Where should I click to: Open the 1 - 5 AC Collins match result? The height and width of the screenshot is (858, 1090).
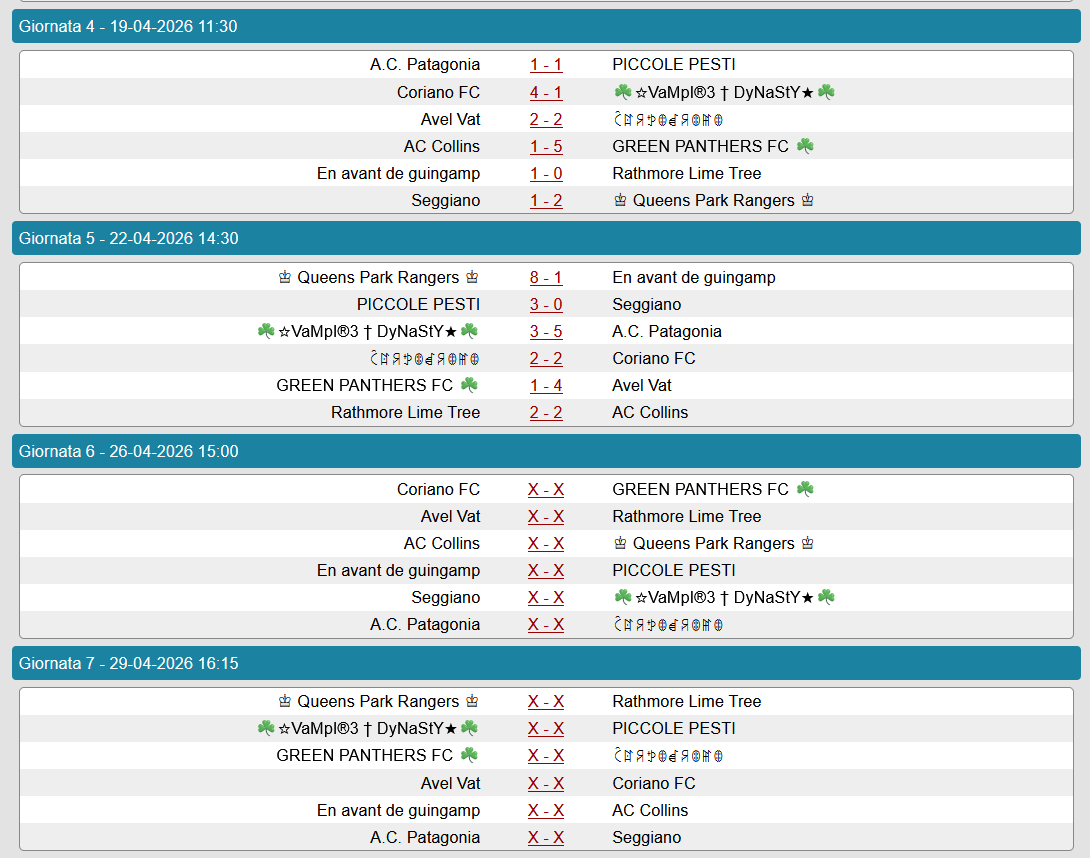click(546, 146)
